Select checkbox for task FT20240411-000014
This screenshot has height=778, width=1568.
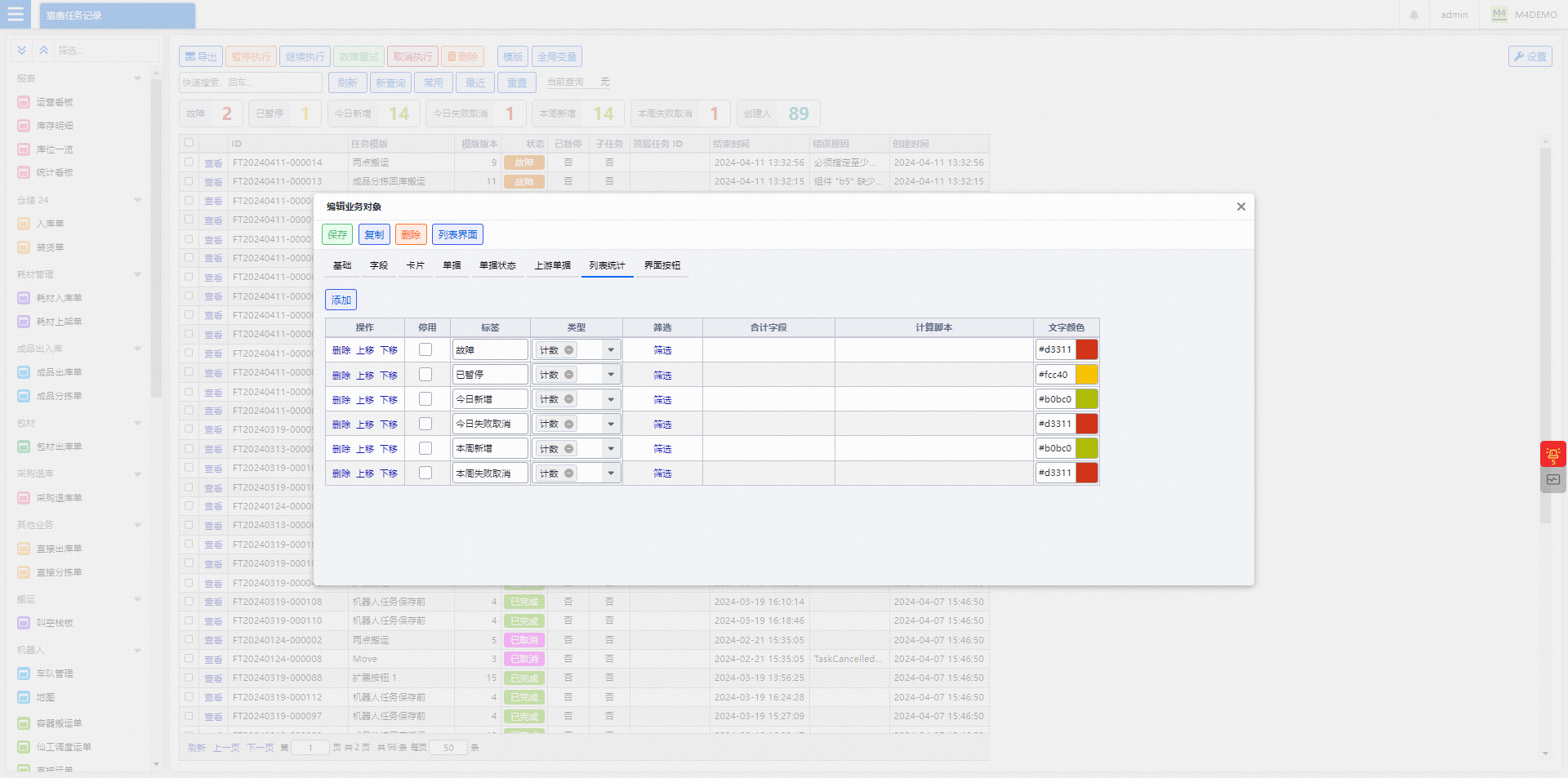[x=189, y=162]
